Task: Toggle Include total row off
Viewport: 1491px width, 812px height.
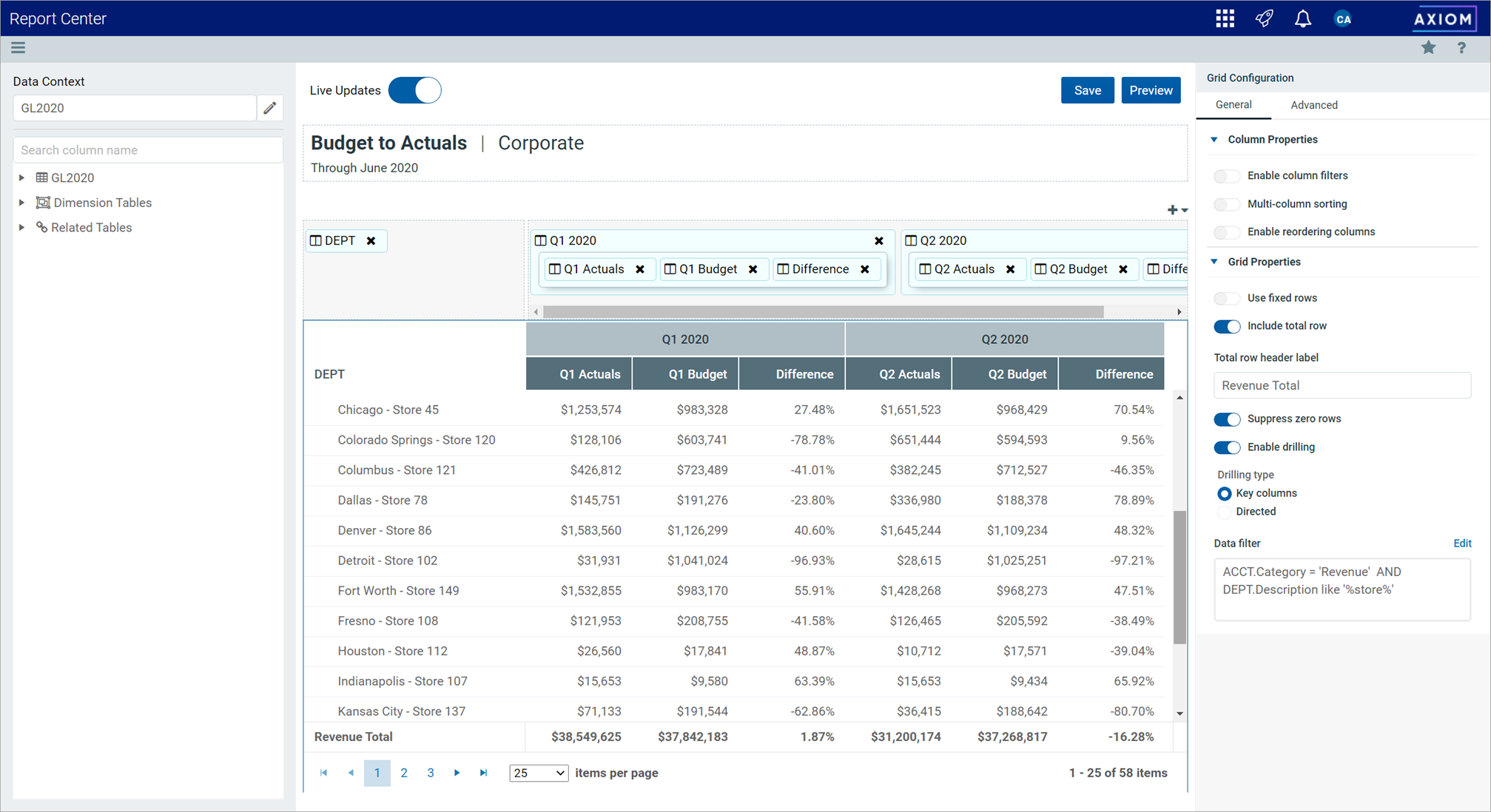Action: [1227, 326]
